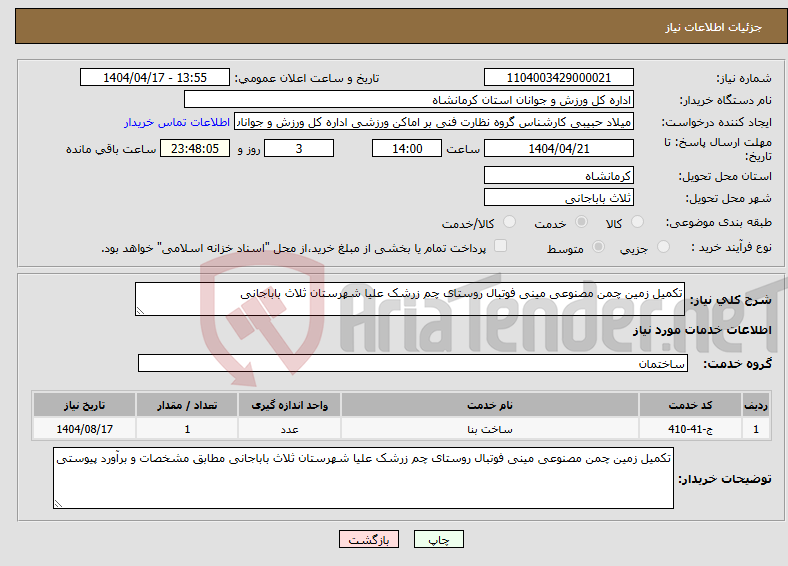Click the شماره نیاز field 1104003429000021
This screenshot has height=566, width=788.
coord(559,77)
